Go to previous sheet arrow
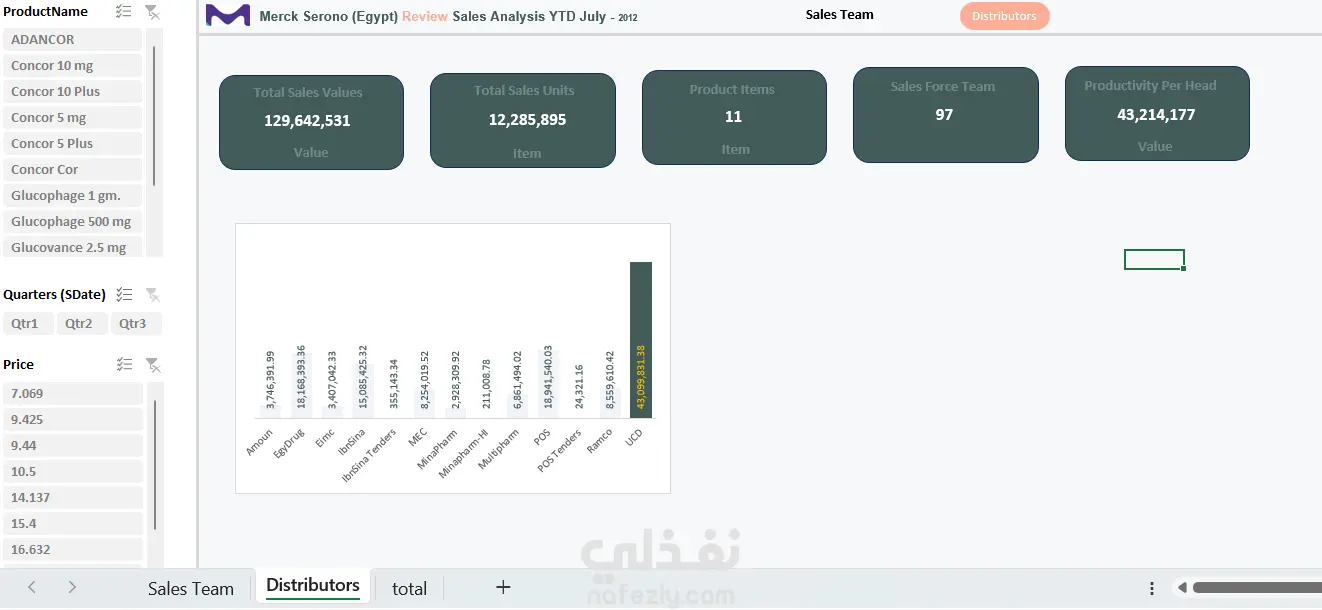Viewport: 1322px width, 610px height. (x=32, y=588)
